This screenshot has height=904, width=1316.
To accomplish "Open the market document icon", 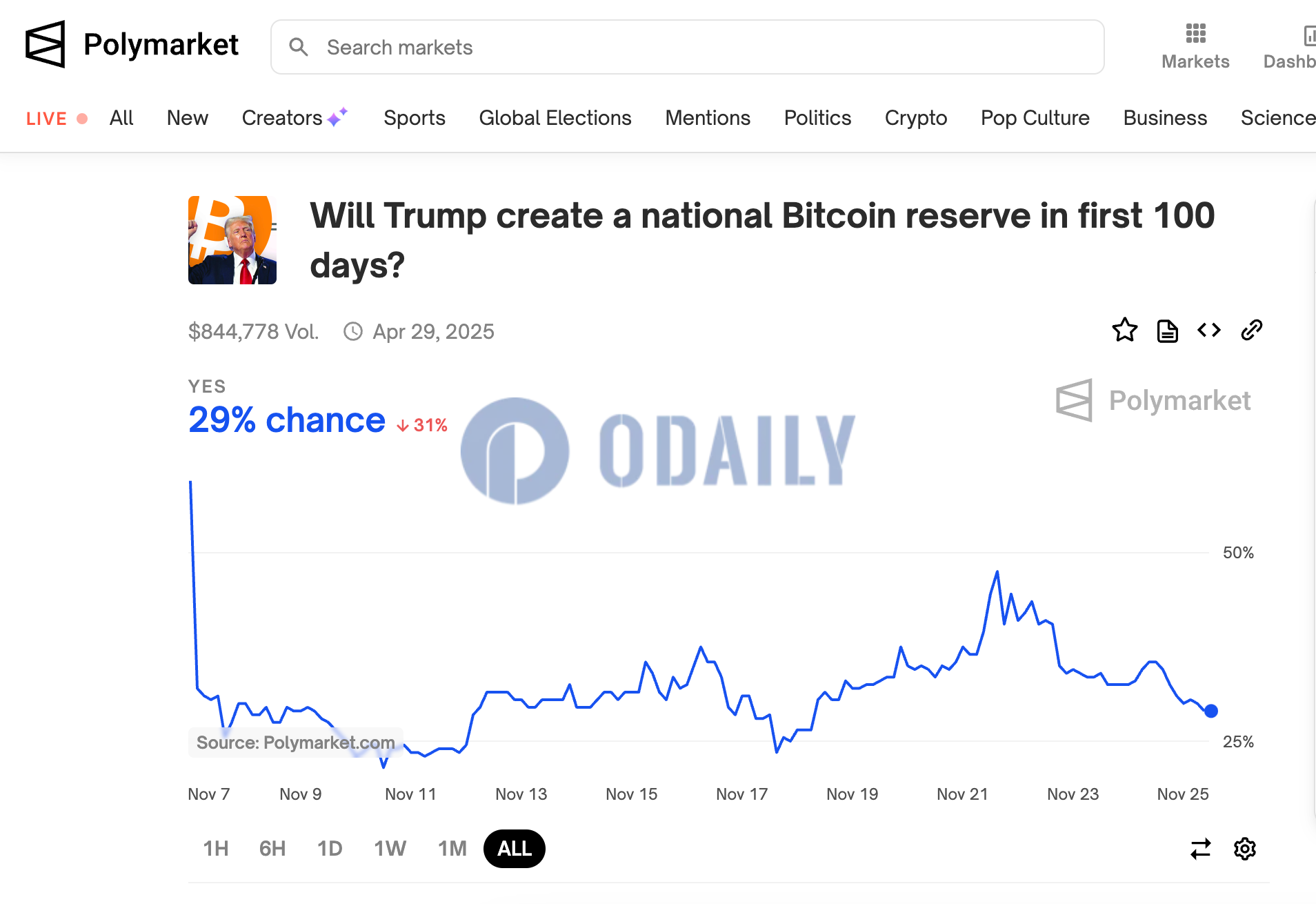I will [x=1167, y=331].
